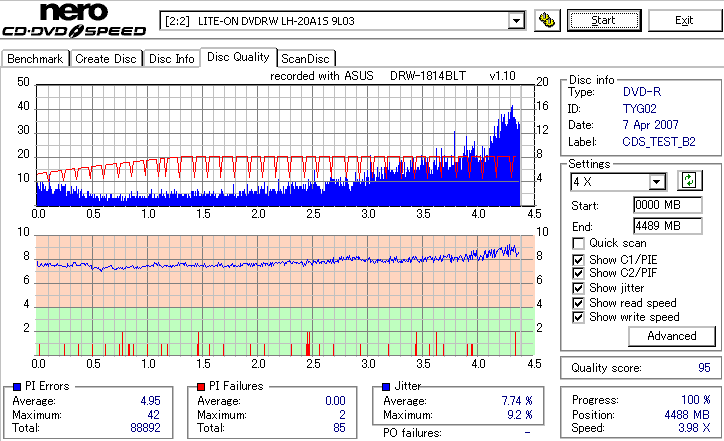This screenshot has width=724, height=441.
Task: Expand the LITE-ON drive selection dropdown
Action: tap(516, 21)
